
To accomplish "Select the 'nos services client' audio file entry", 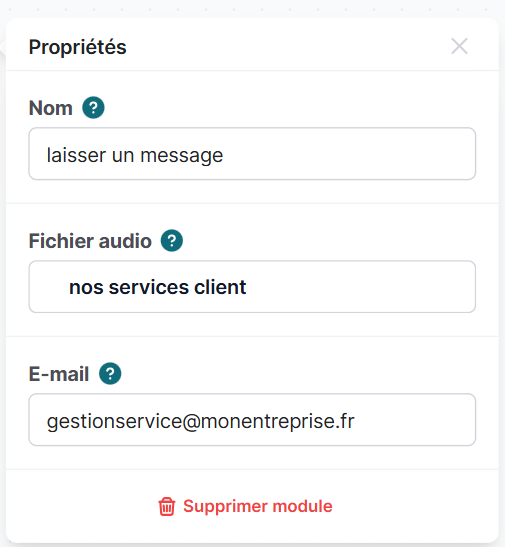I will coord(158,287).
